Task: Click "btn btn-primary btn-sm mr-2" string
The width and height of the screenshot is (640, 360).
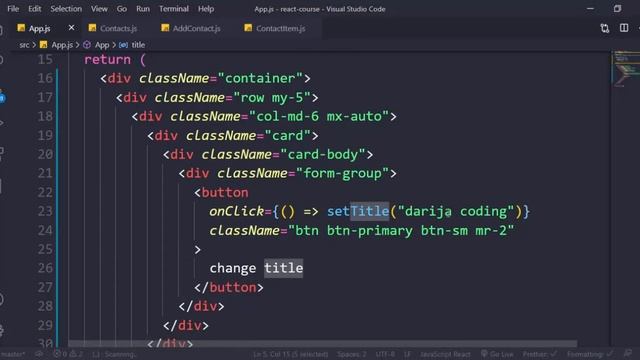Action: [401, 231]
